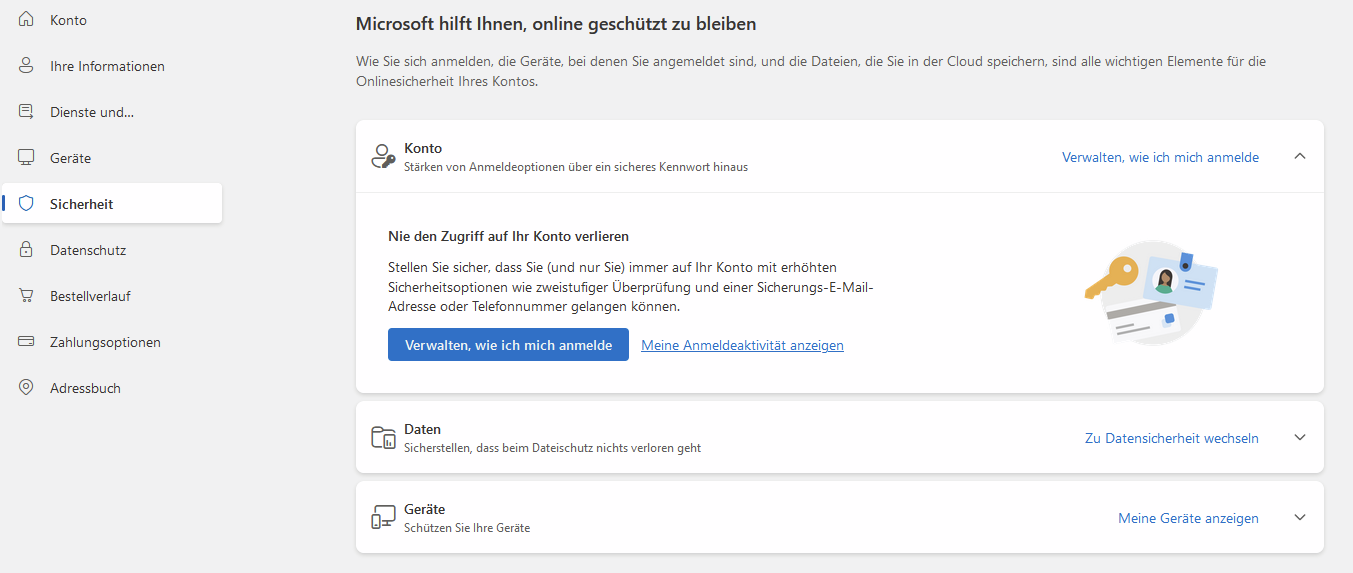Image resolution: width=1353 pixels, height=573 pixels.
Task: Click the folder icon in Daten card
Action: click(383, 438)
